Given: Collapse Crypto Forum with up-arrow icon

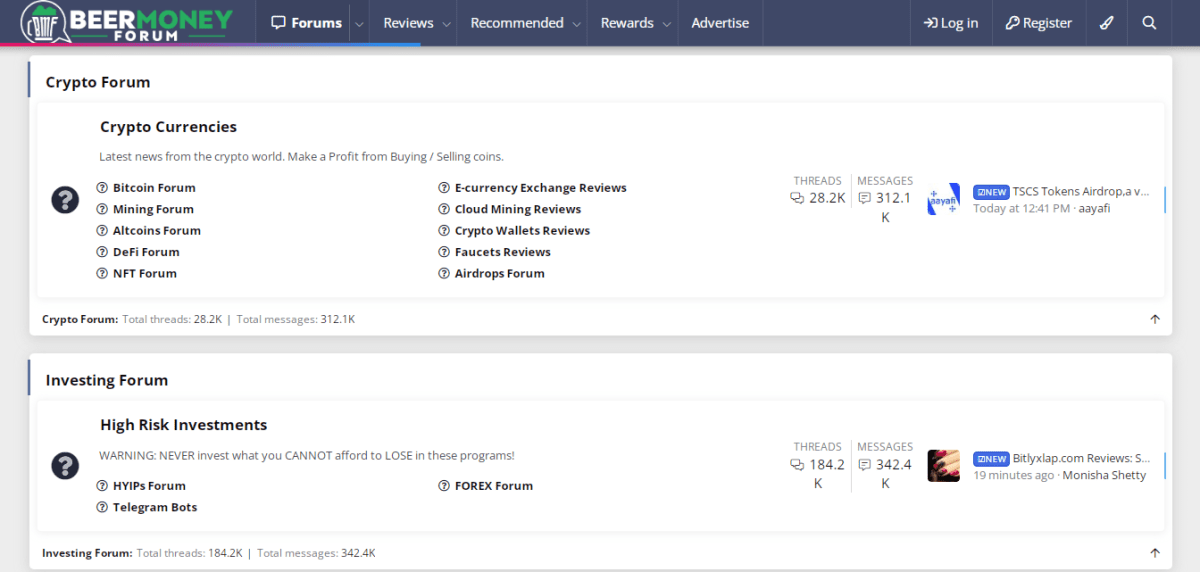Looking at the screenshot, I should point(1155,319).
